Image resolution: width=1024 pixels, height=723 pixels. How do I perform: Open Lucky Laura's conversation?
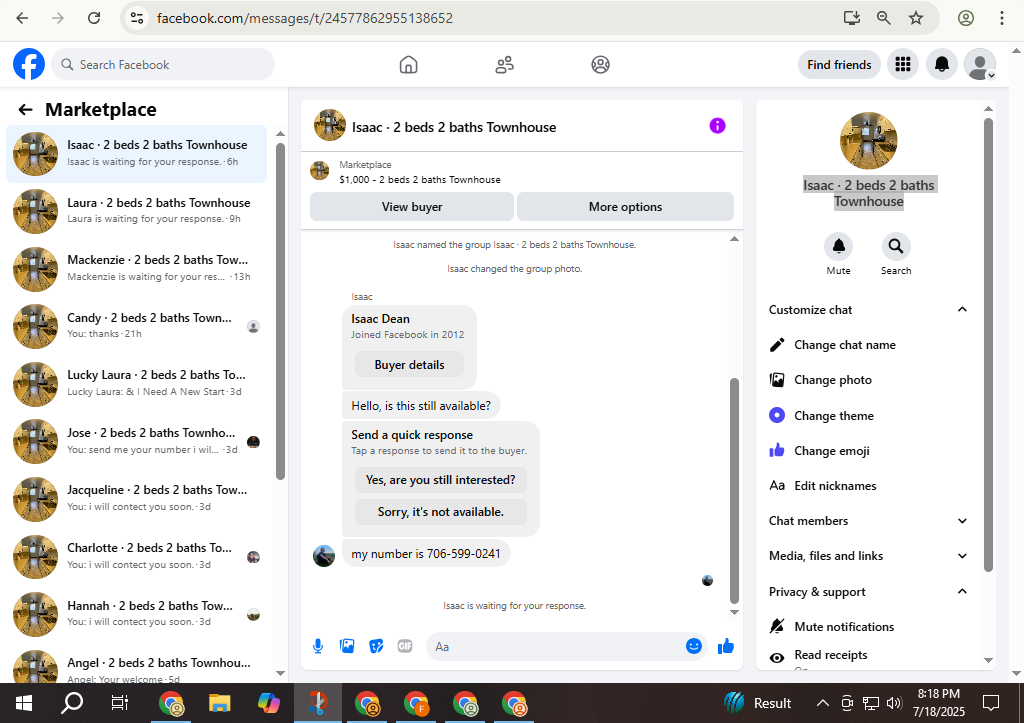coord(136,383)
